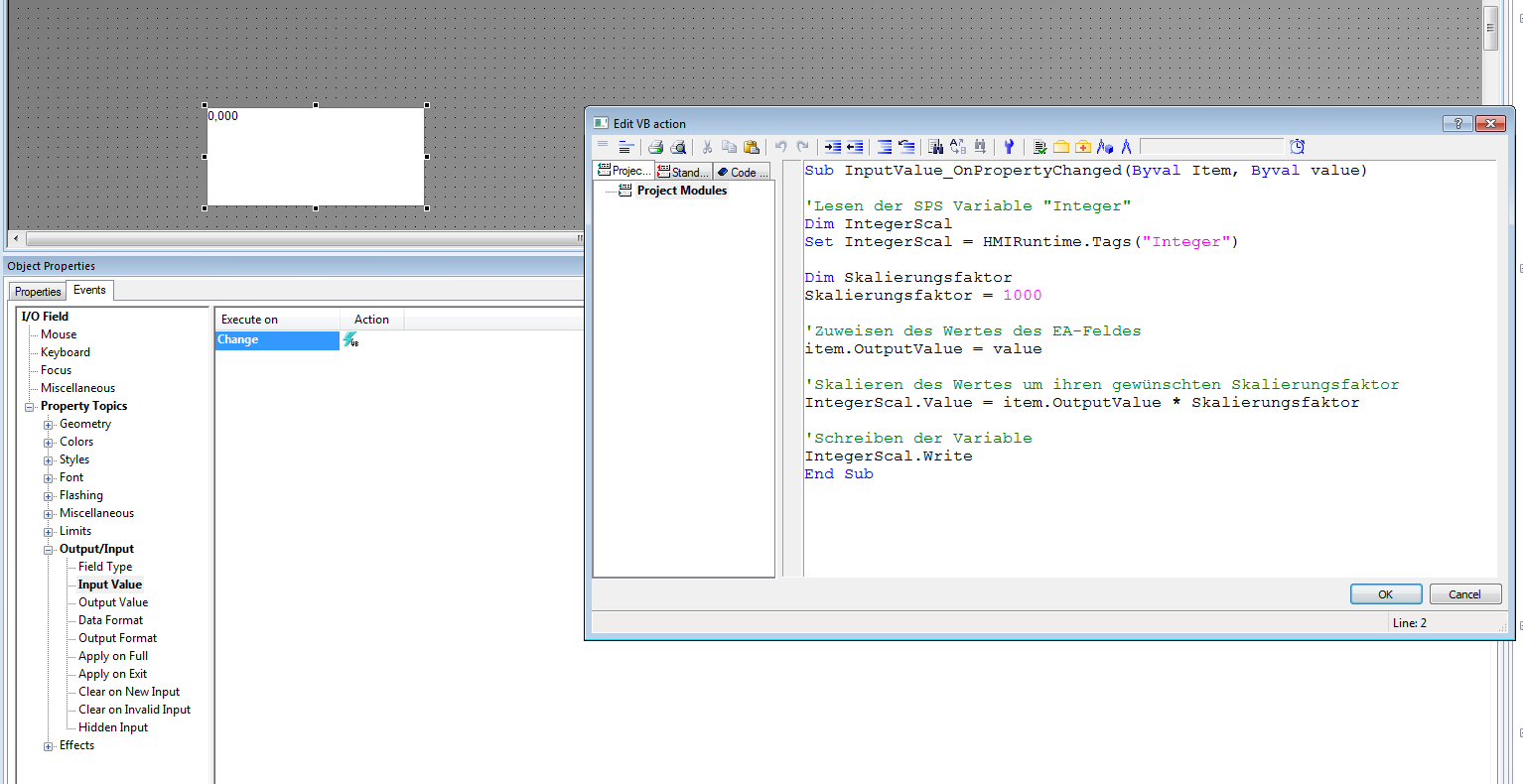Image resolution: width=1523 pixels, height=784 pixels.
Task: Click the Indent code icon
Action: pyautogui.click(x=832, y=147)
